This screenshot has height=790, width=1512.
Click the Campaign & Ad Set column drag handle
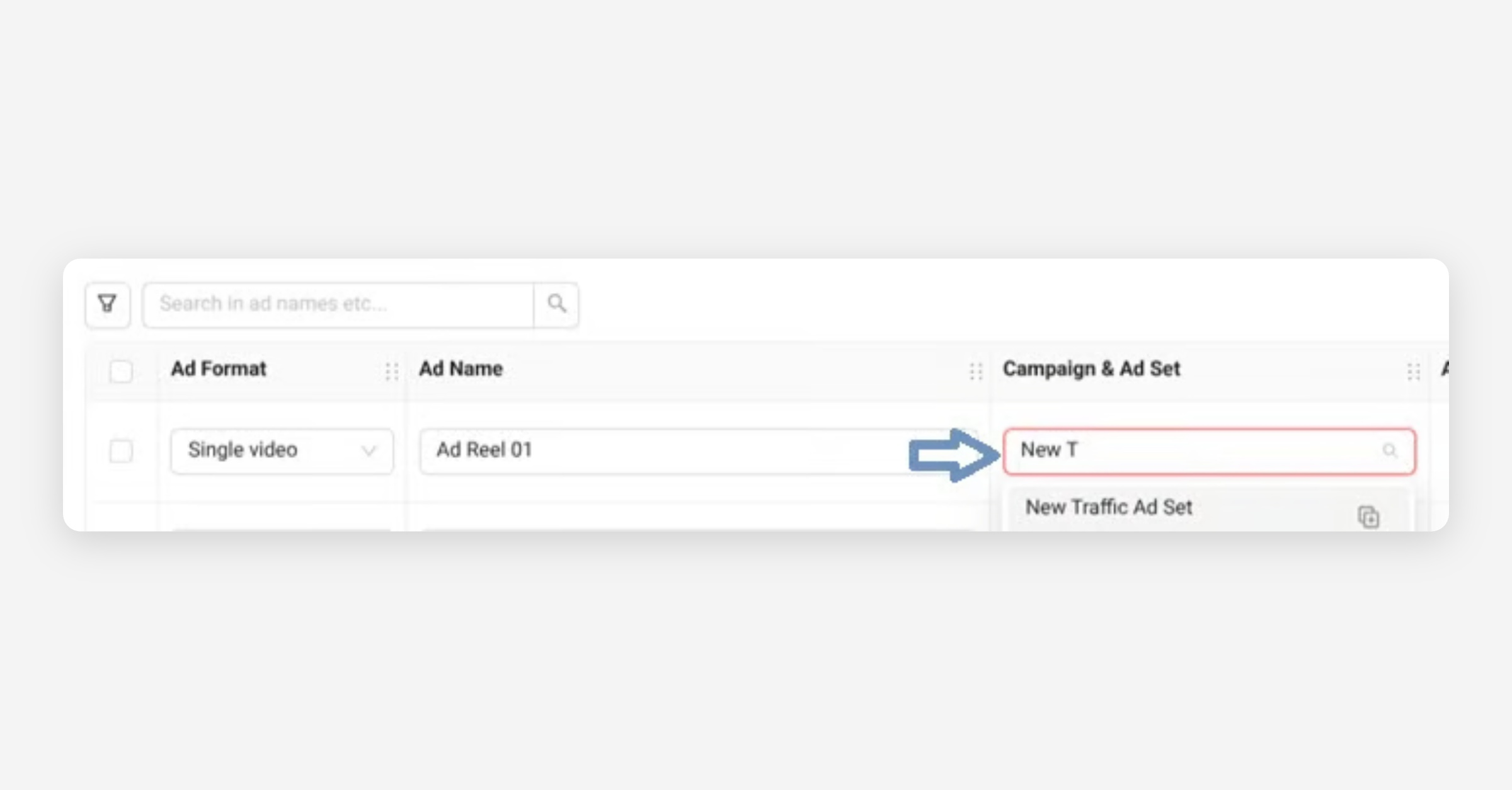pos(1413,371)
